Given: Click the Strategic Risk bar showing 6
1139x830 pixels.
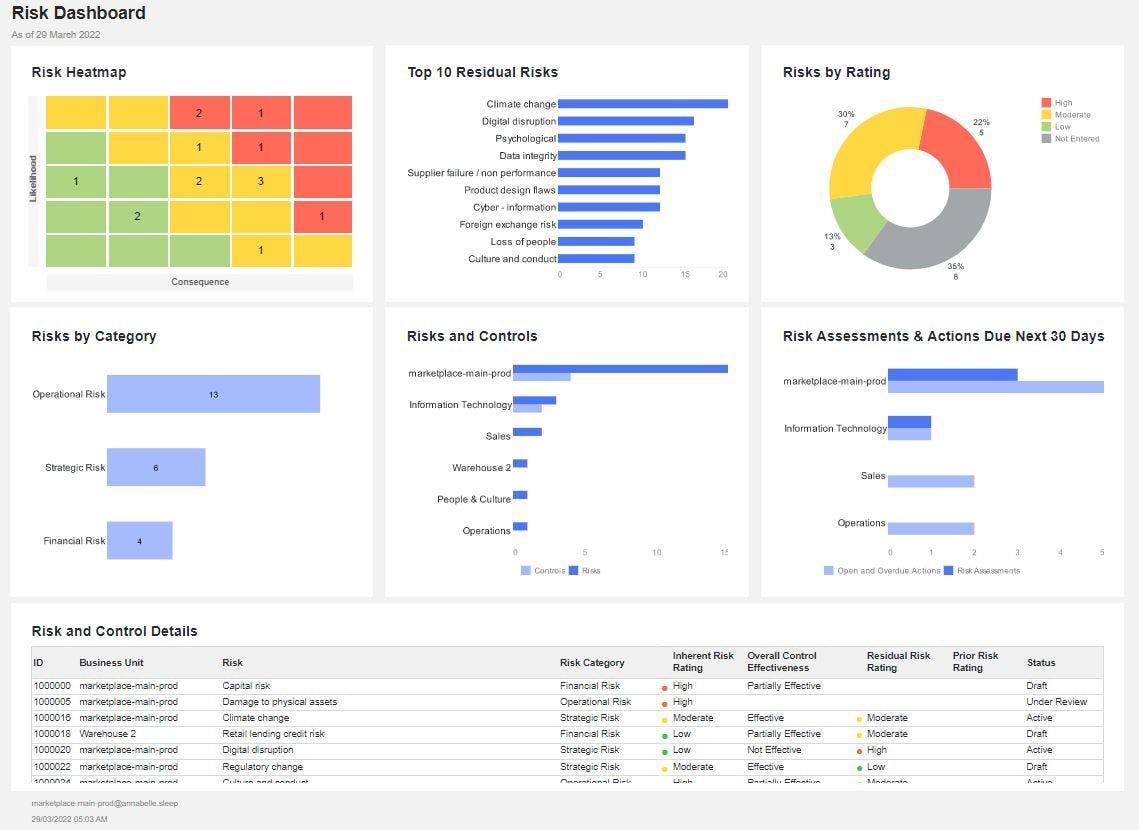Looking at the screenshot, I should tap(156, 468).
